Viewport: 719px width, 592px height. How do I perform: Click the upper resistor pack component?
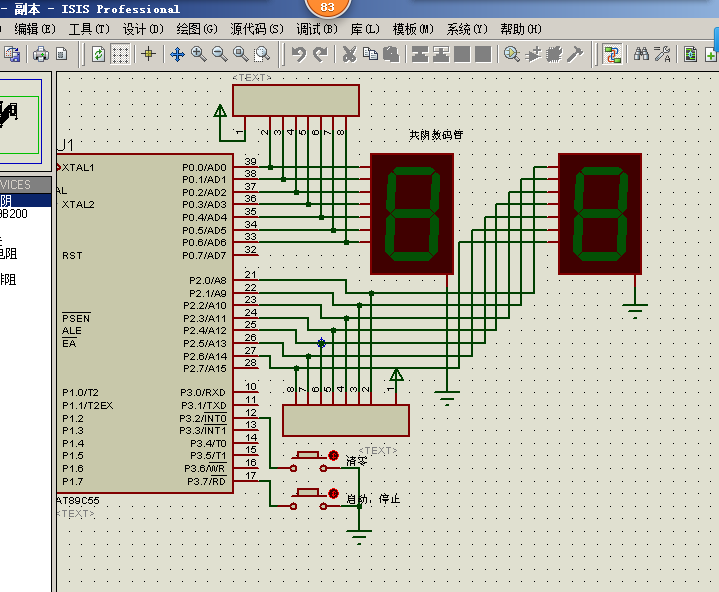[296, 100]
